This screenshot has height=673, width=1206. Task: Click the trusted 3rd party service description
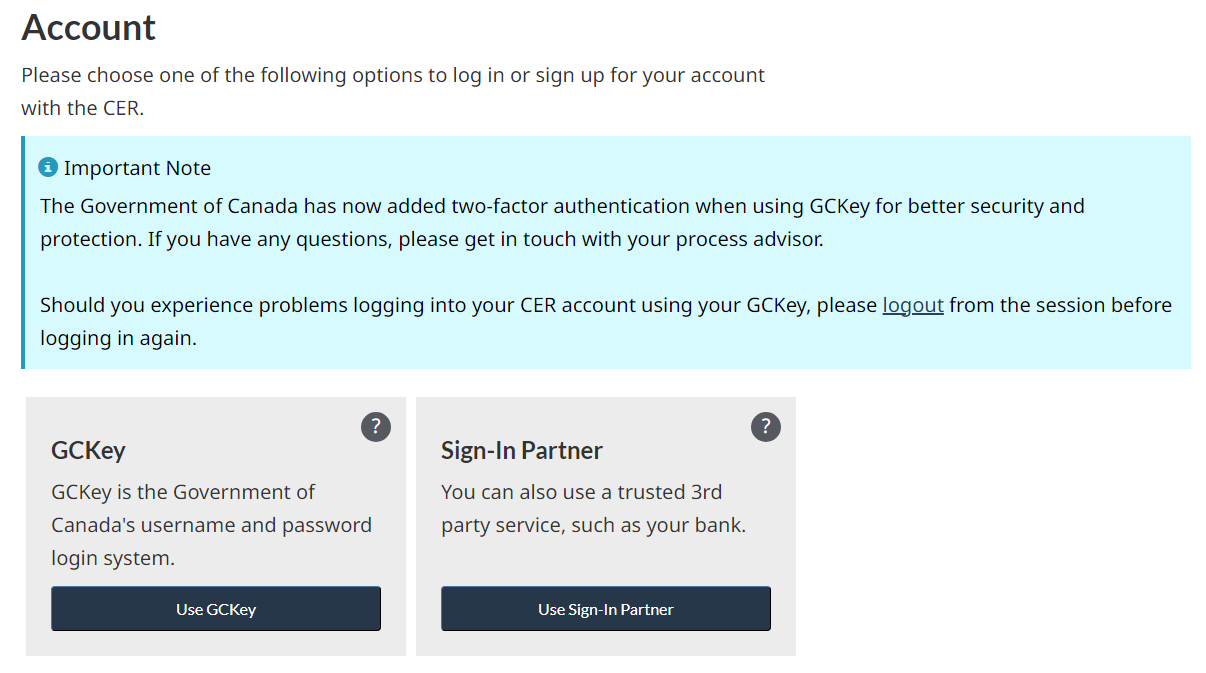pyautogui.click(x=593, y=508)
